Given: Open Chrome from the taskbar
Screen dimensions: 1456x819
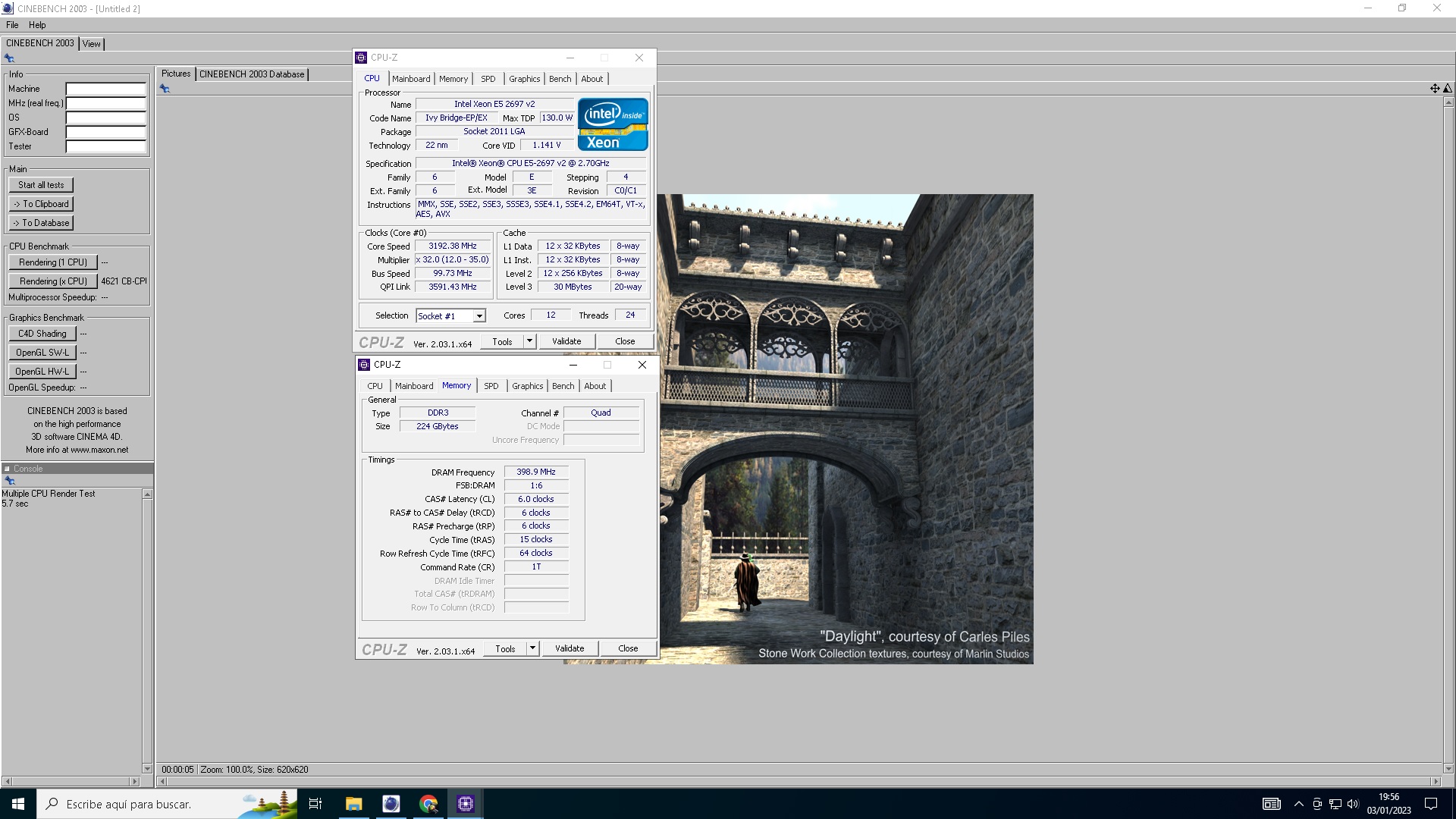Looking at the screenshot, I should coord(428,804).
